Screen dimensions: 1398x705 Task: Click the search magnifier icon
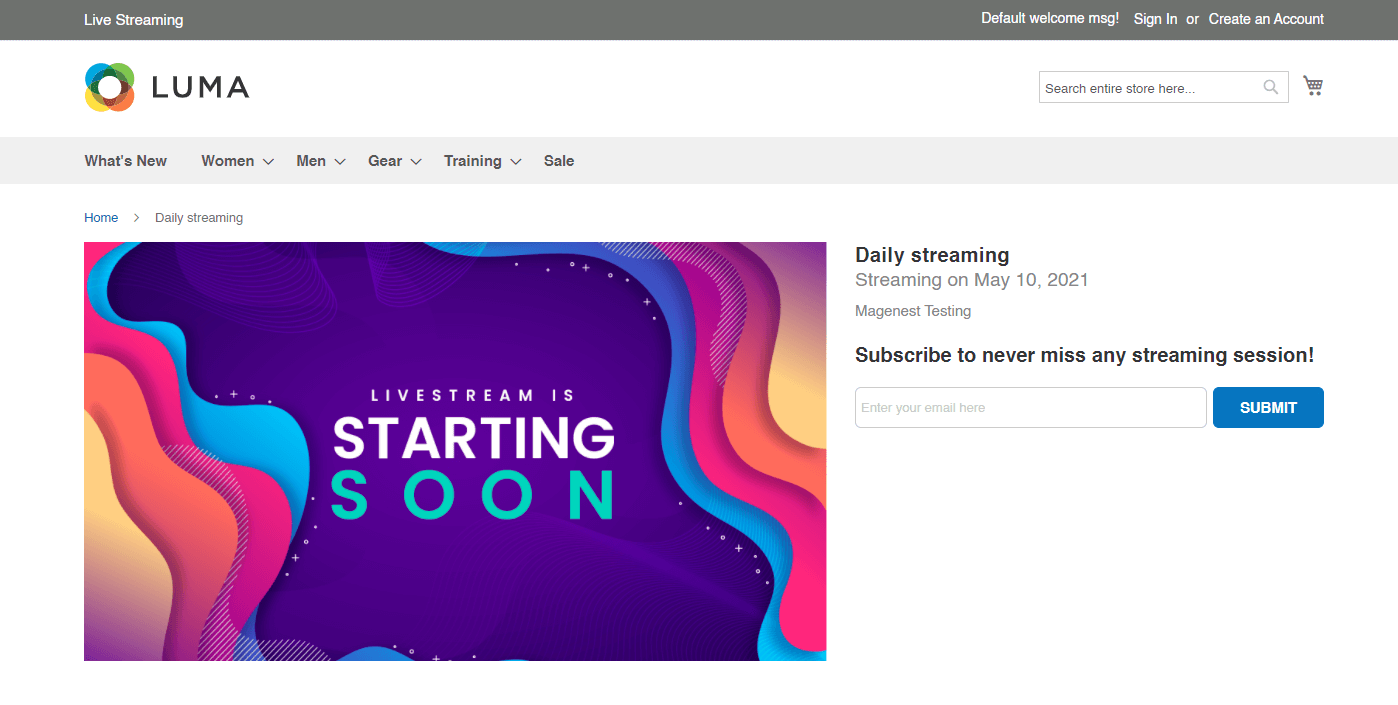1271,87
